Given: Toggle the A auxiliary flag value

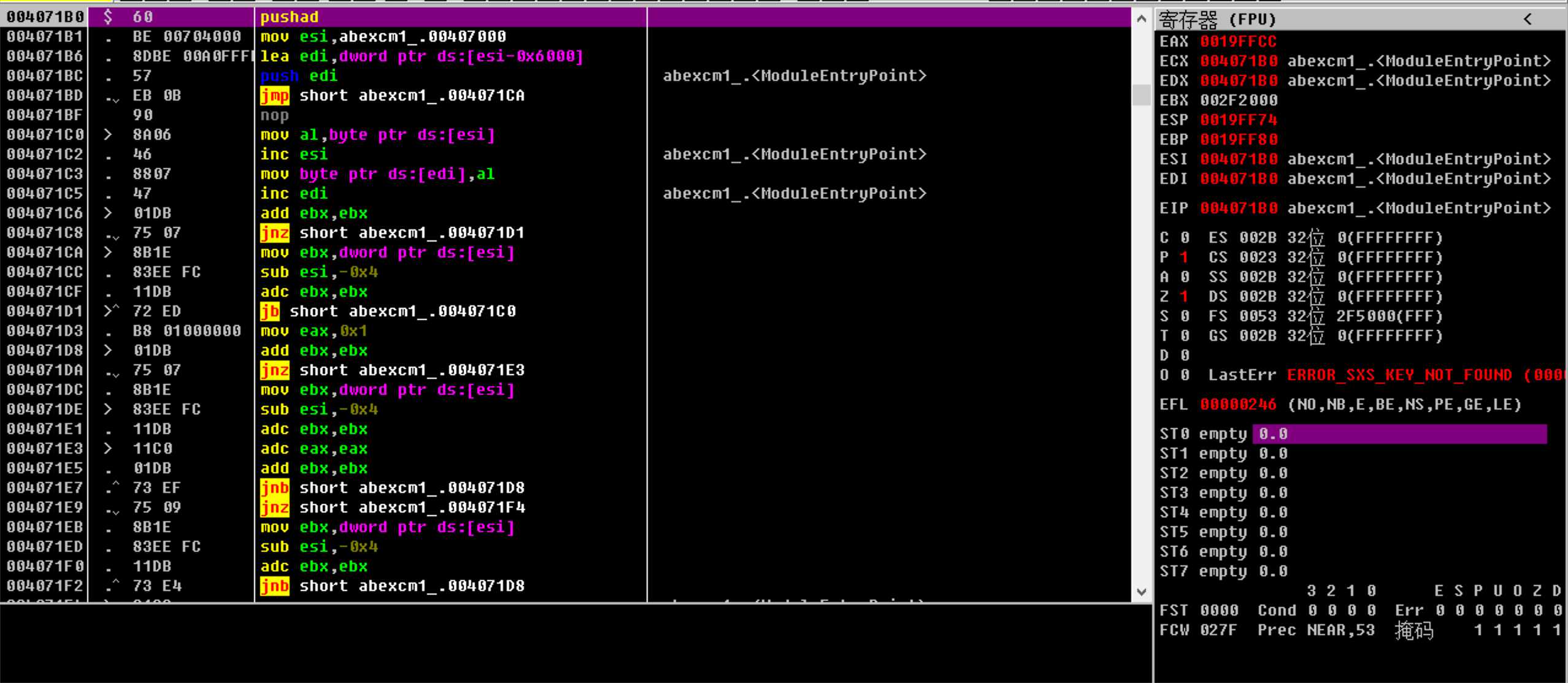Looking at the screenshot, I should click(x=1185, y=277).
